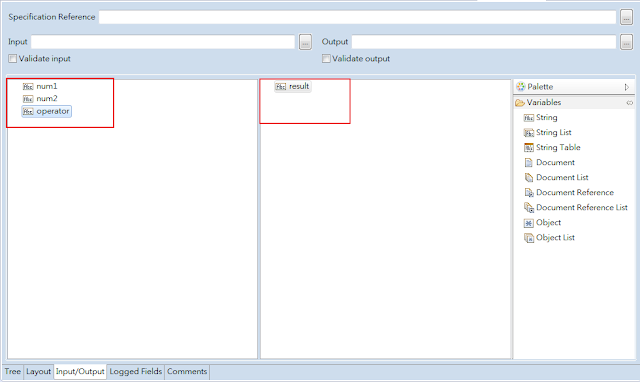
Task: Enable Validate input checkbox
Action: [13, 59]
